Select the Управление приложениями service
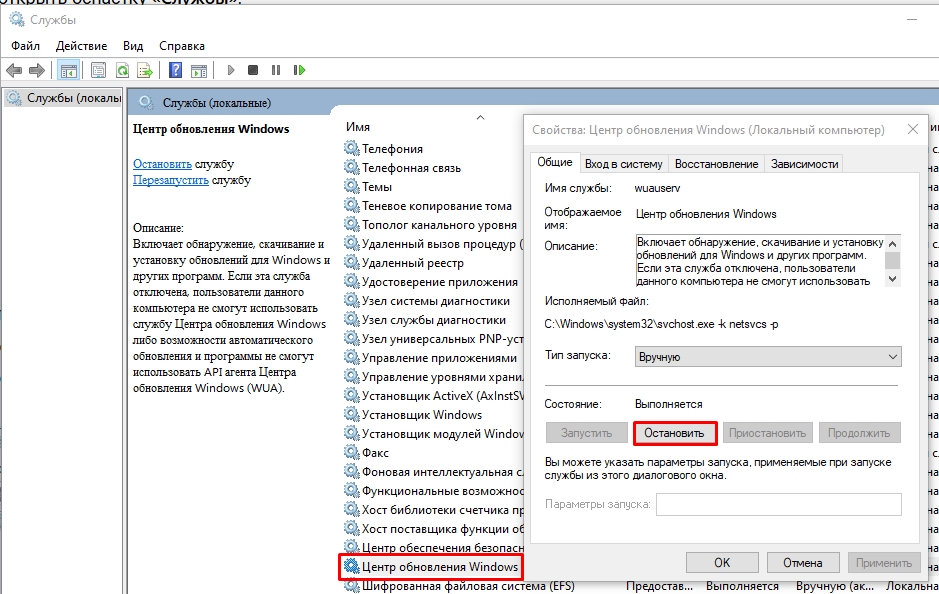The height and width of the screenshot is (594, 939). pyautogui.click(x=439, y=357)
